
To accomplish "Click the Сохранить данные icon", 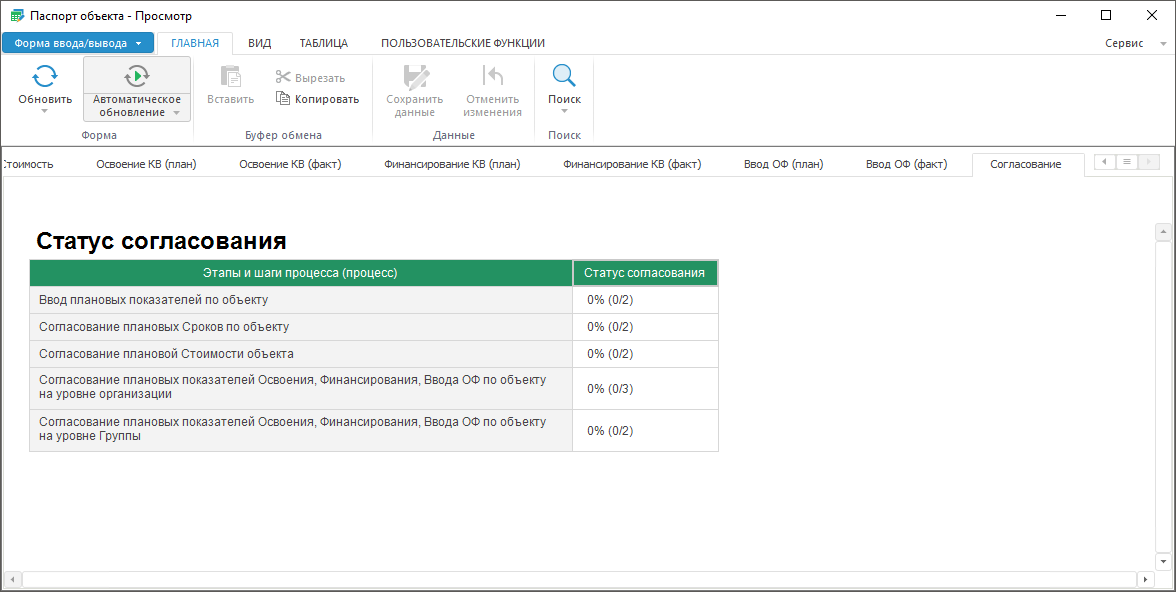I will point(414,76).
